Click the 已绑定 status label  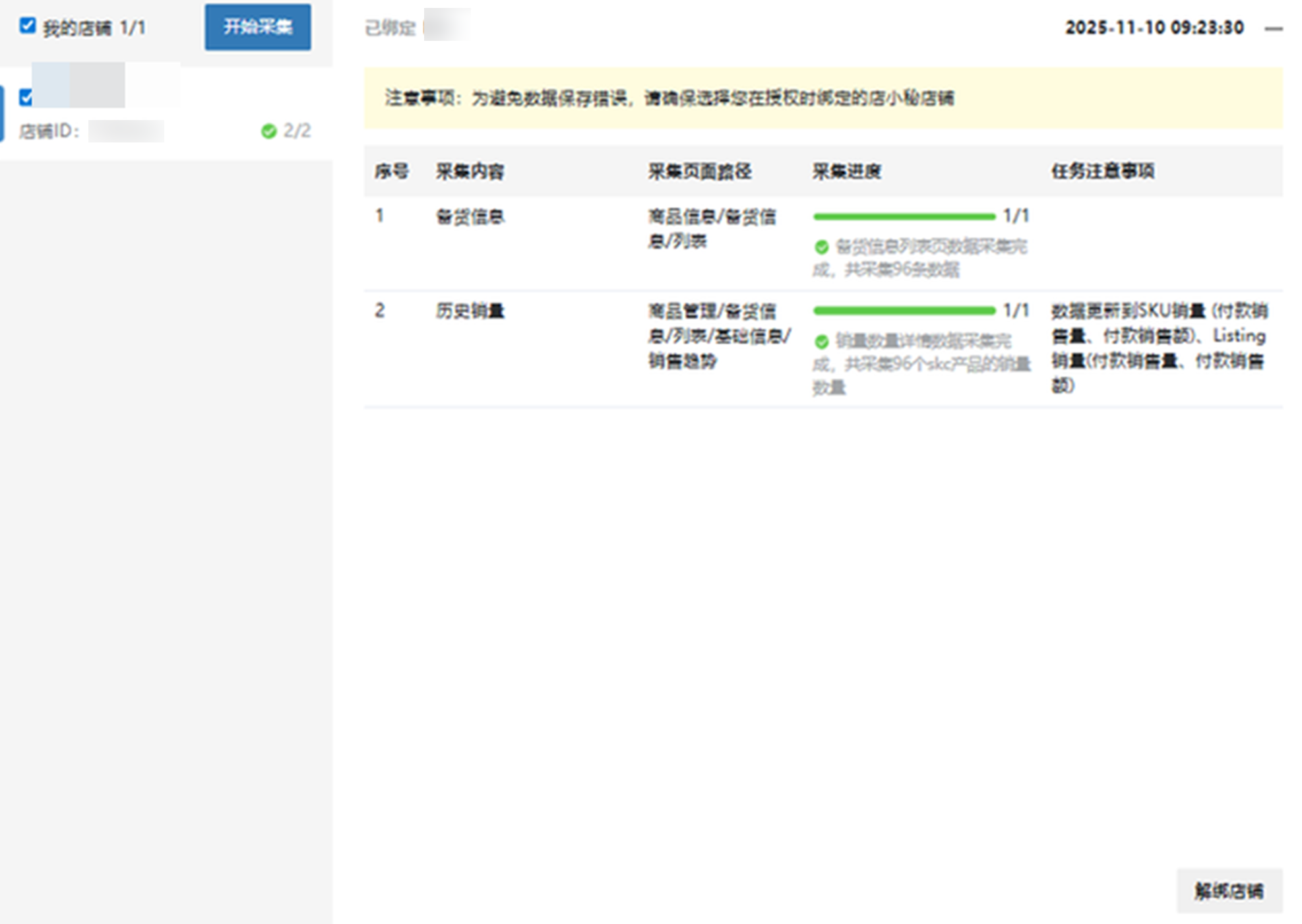pyautogui.click(x=390, y=28)
